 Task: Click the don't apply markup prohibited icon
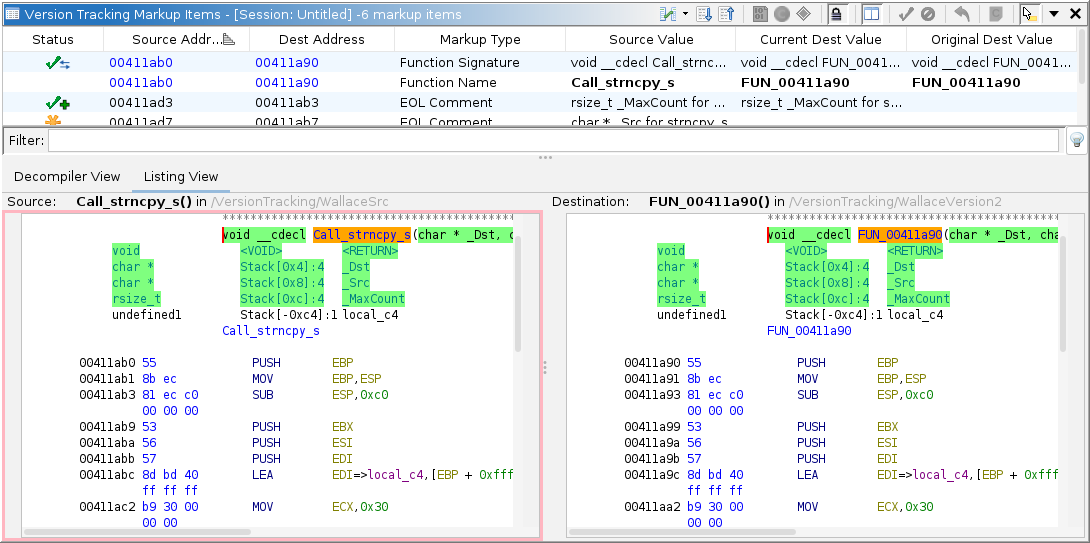point(928,14)
